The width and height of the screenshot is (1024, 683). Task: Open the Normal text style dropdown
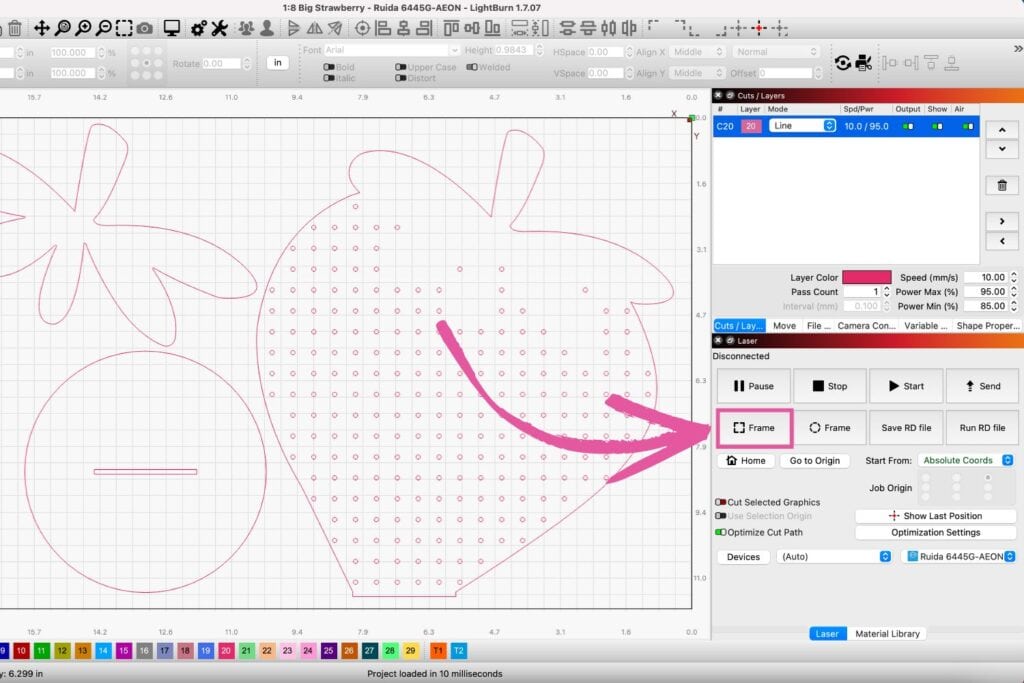tap(776, 52)
